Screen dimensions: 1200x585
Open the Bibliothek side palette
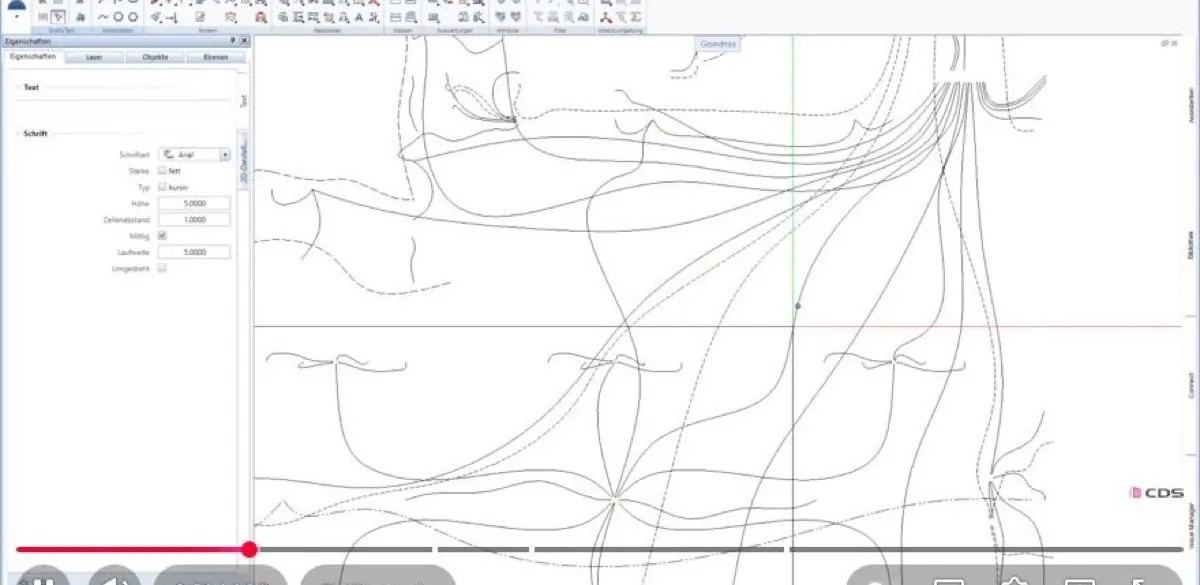pos(1190,247)
